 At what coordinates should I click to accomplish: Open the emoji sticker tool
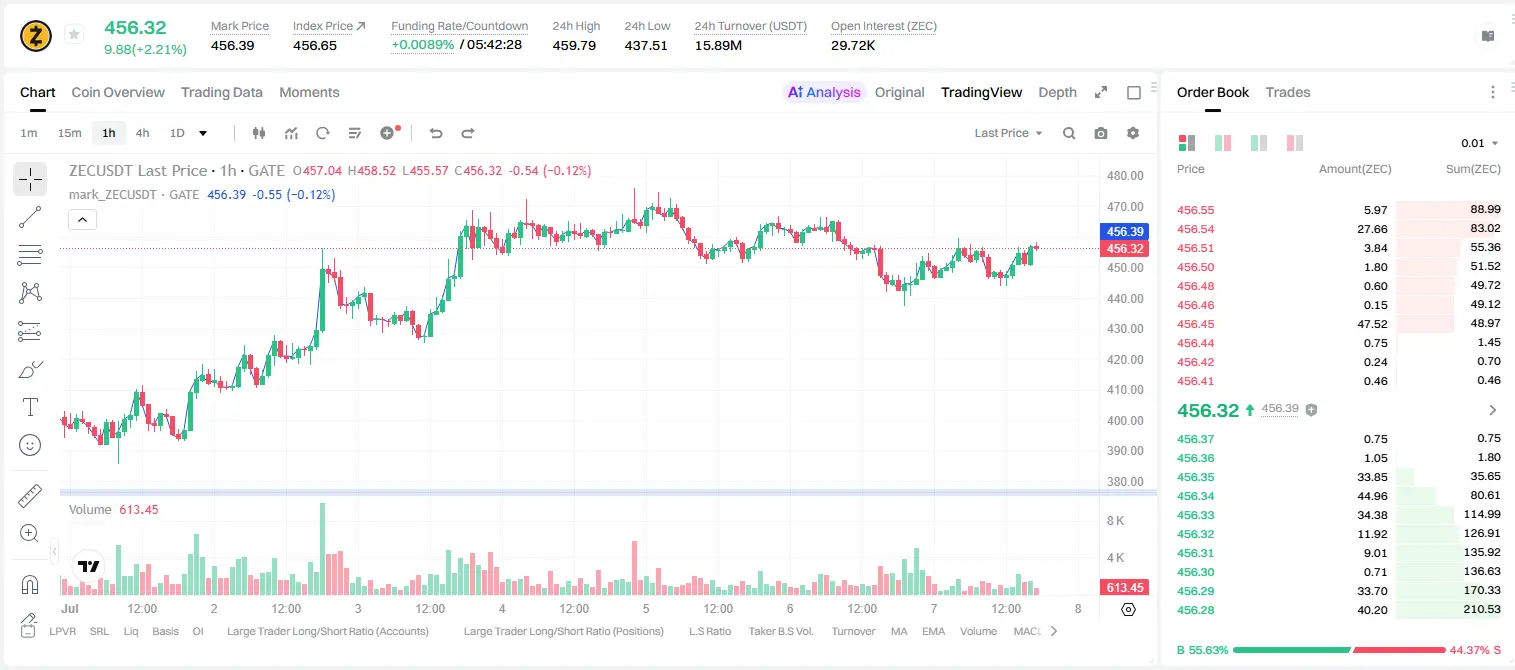(30, 445)
